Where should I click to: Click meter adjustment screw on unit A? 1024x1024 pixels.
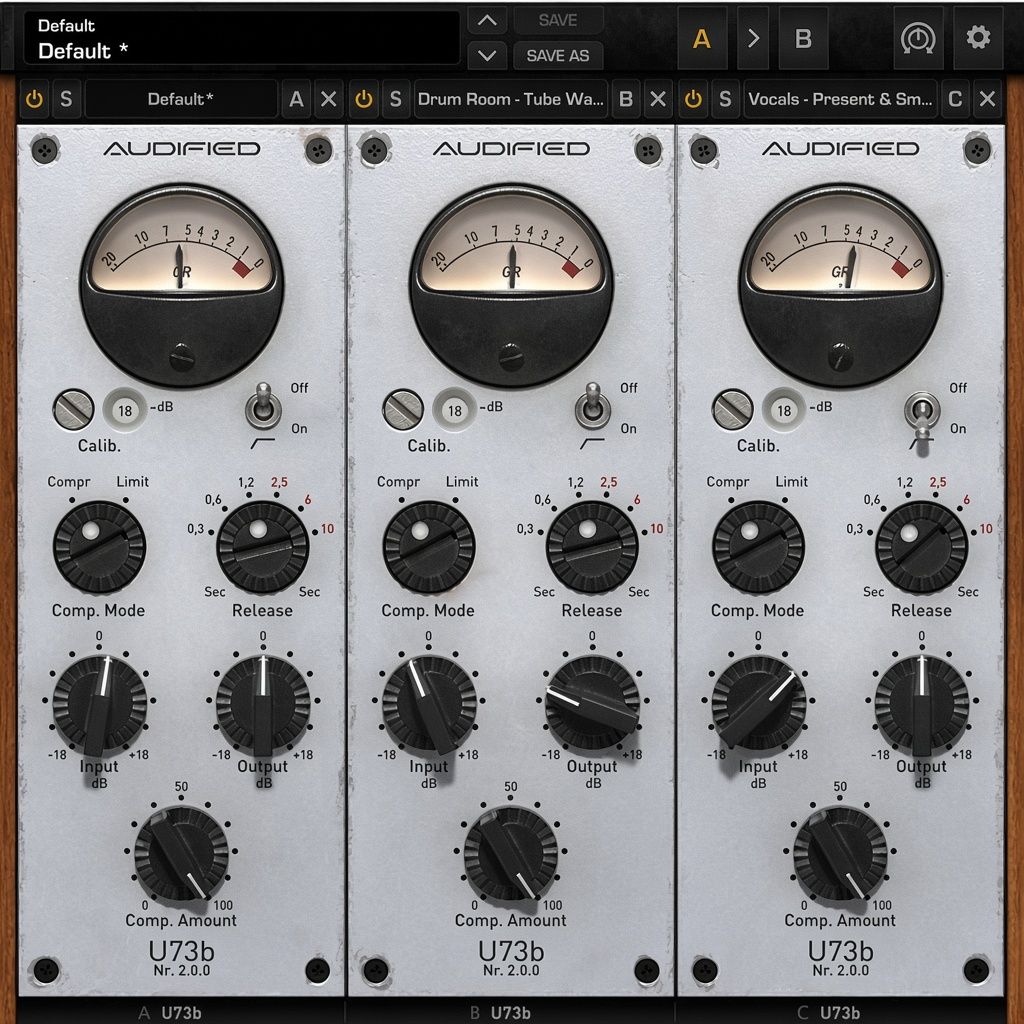(x=182, y=357)
